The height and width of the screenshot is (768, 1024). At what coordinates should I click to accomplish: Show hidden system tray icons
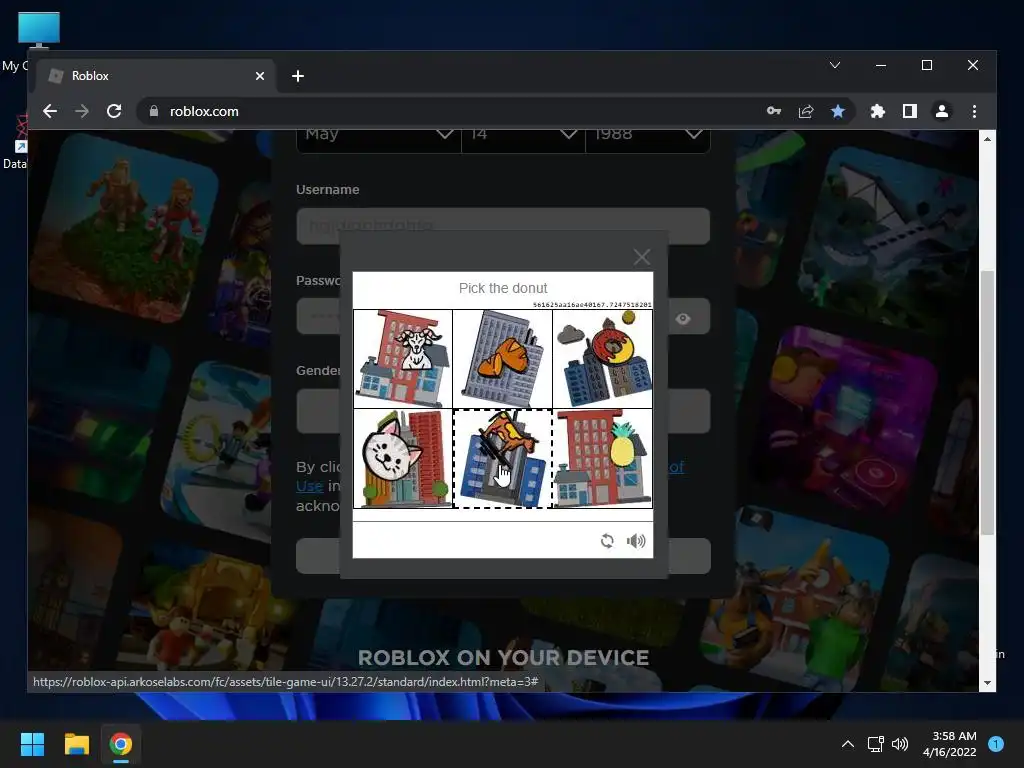[x=848, y=744]
